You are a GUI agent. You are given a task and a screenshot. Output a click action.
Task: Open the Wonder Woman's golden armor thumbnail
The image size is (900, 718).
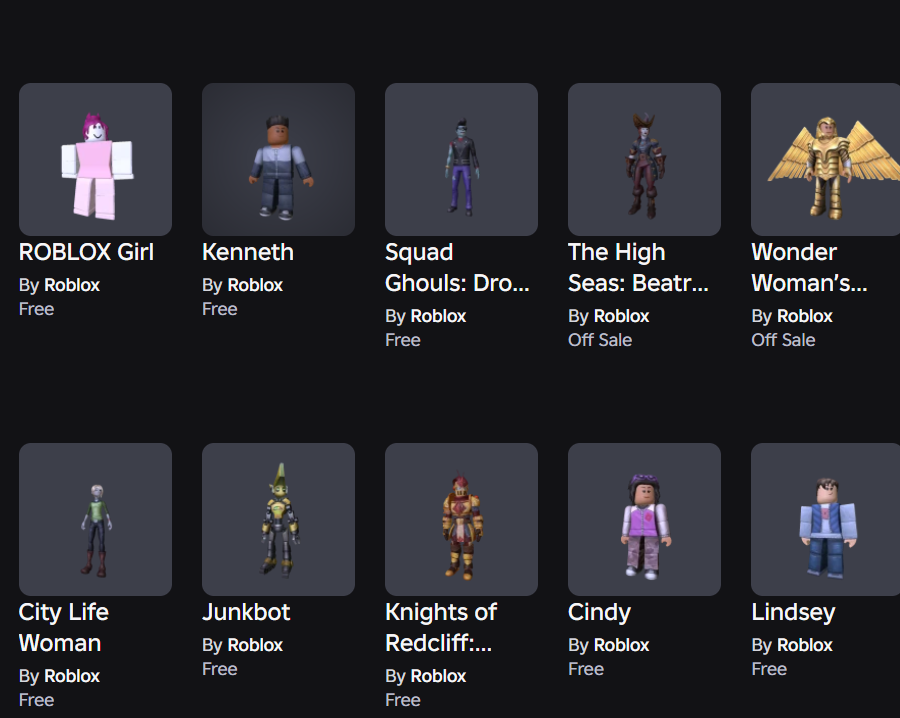[825, 159]
